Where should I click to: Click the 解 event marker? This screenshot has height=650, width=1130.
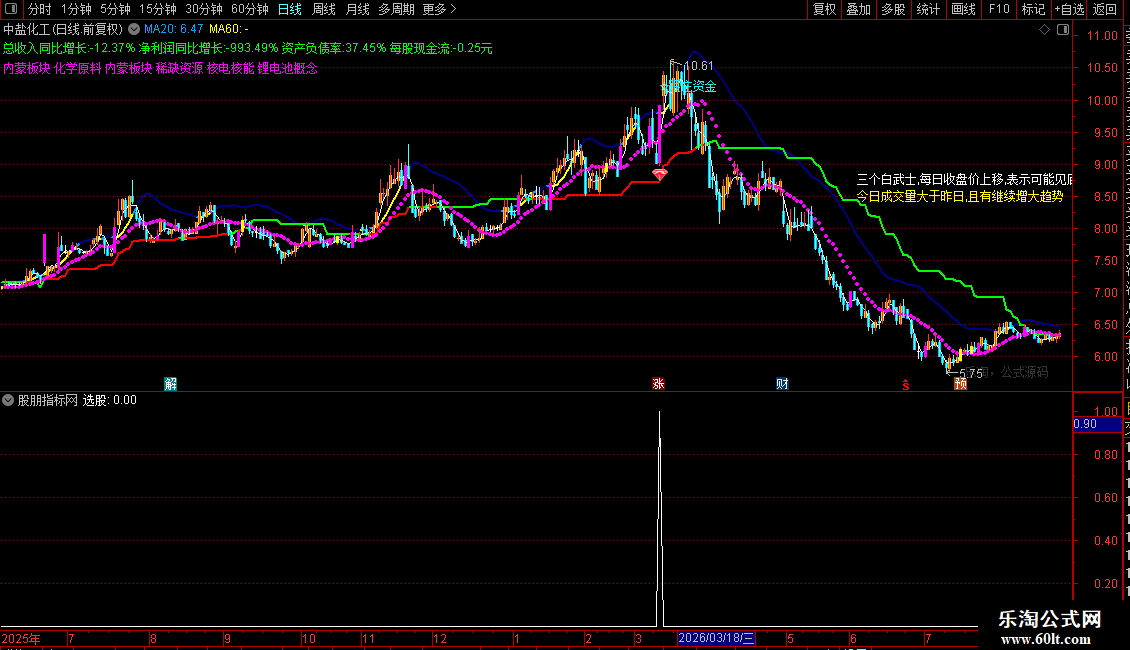click(171, 383)
